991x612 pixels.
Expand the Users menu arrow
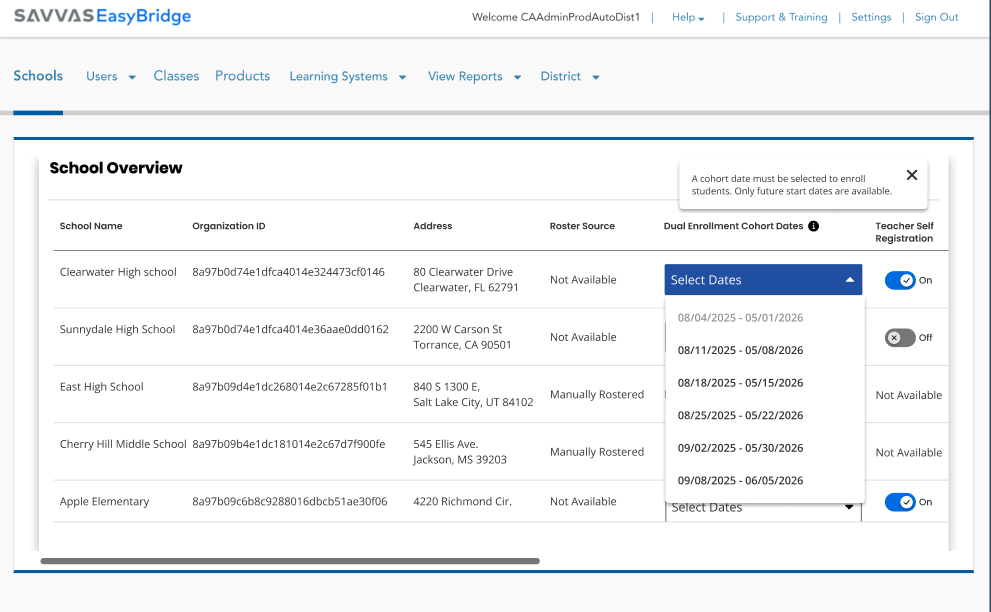click(x=132, y=77)
